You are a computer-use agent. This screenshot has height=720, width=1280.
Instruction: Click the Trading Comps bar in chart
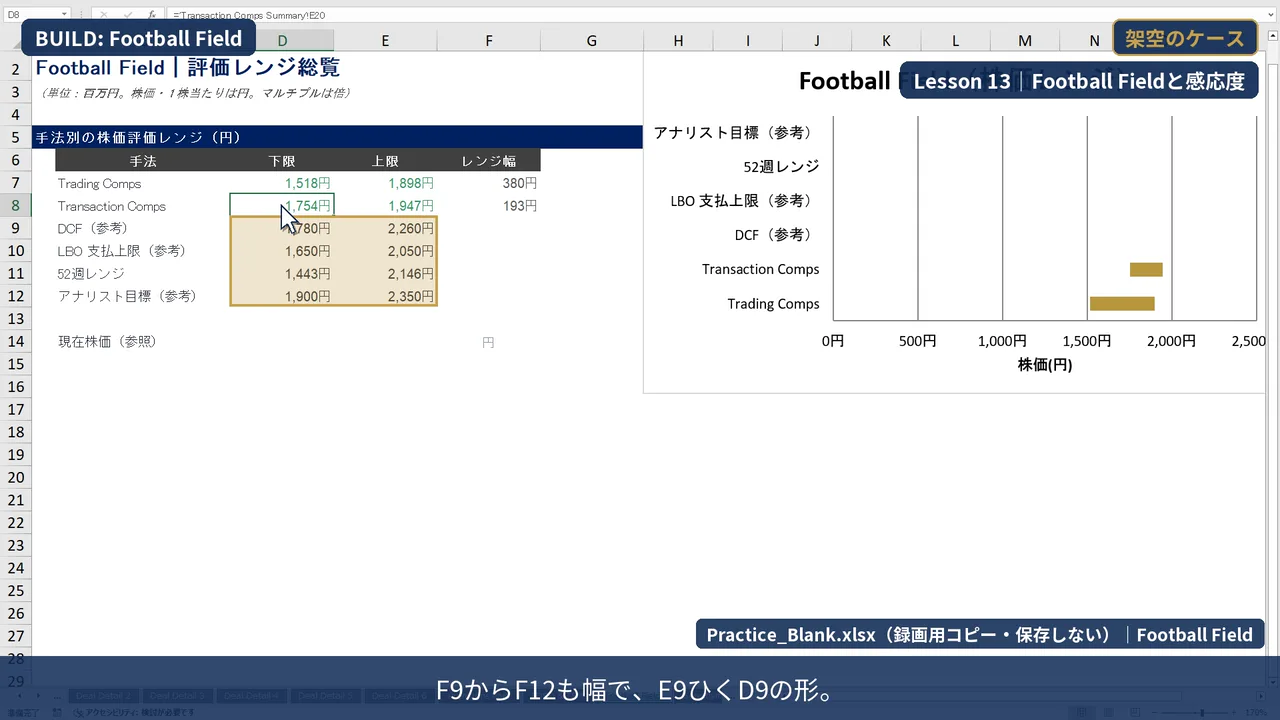tap(1122, 304)
